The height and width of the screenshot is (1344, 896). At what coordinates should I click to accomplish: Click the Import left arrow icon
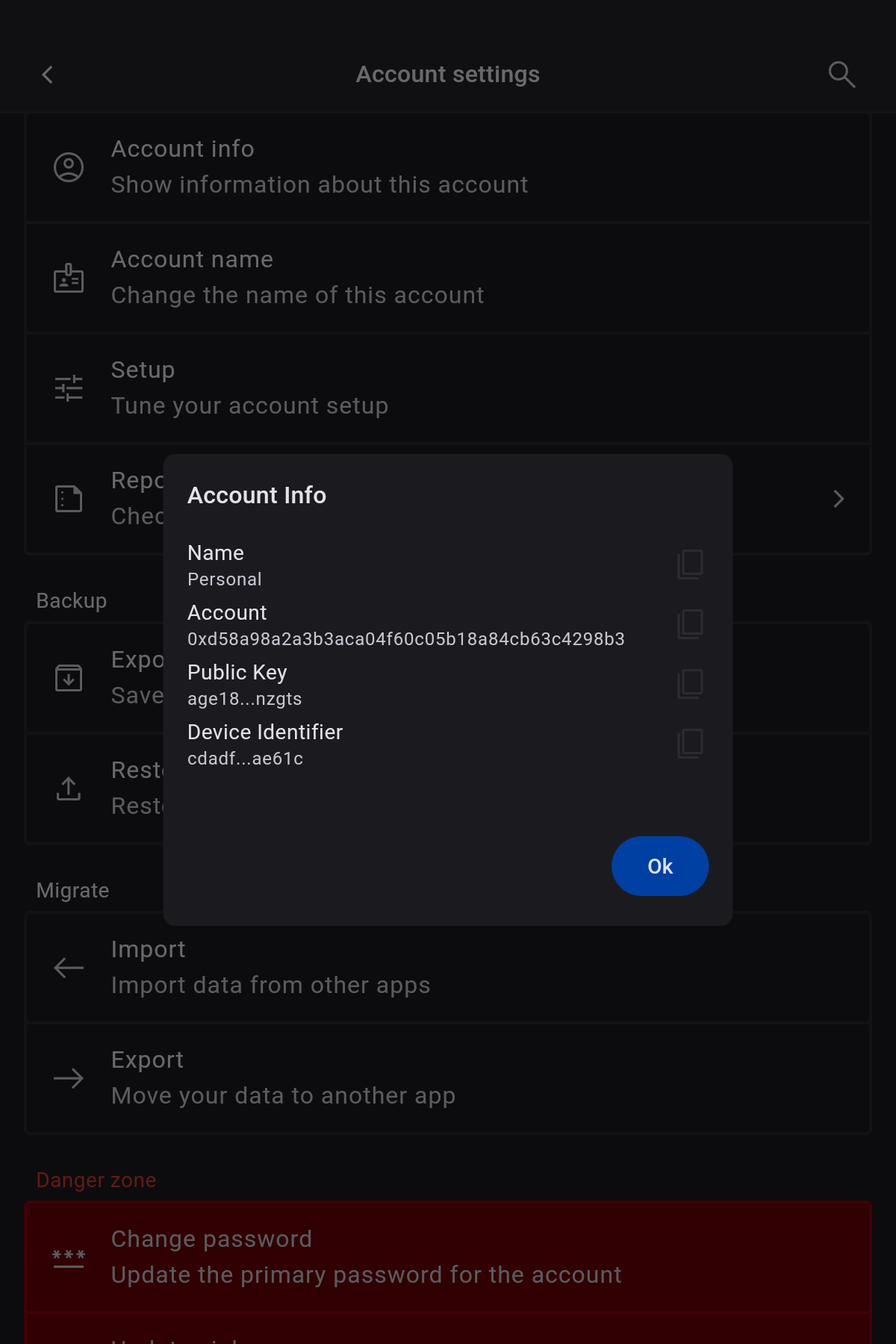point(69,968)
